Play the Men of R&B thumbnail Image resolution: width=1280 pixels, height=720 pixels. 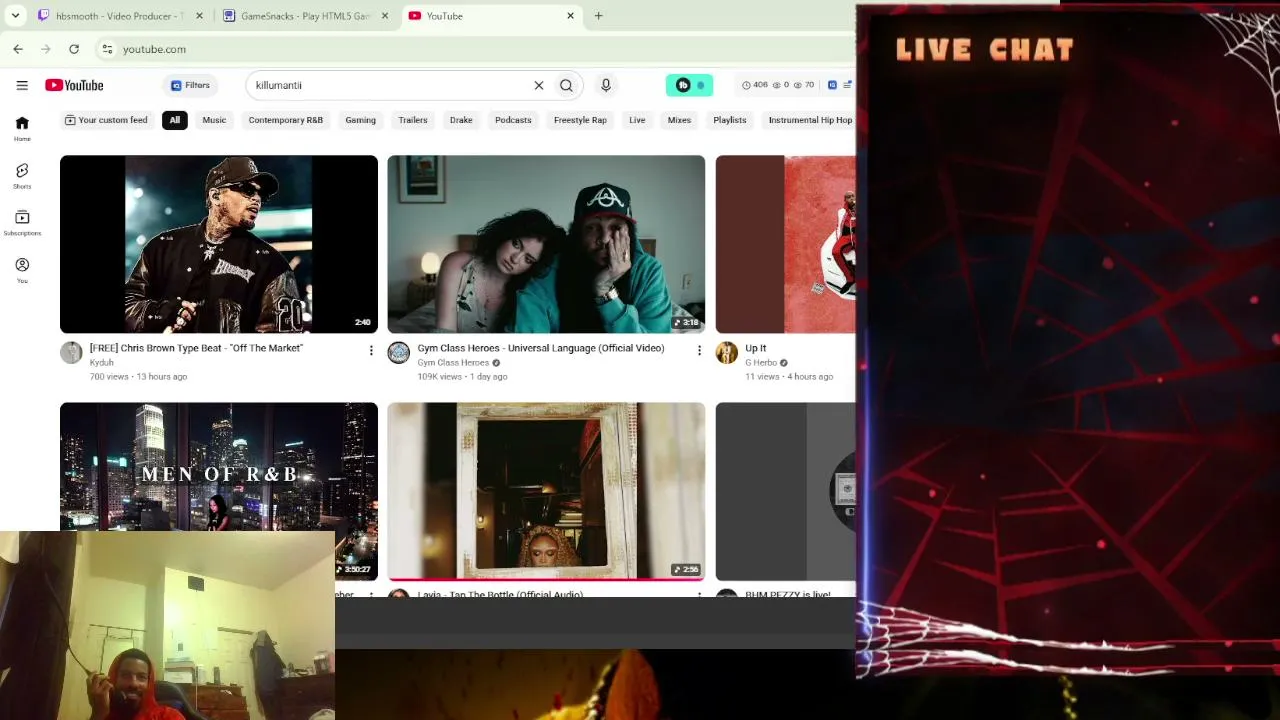pyautogui.click(x=219, y=467)
